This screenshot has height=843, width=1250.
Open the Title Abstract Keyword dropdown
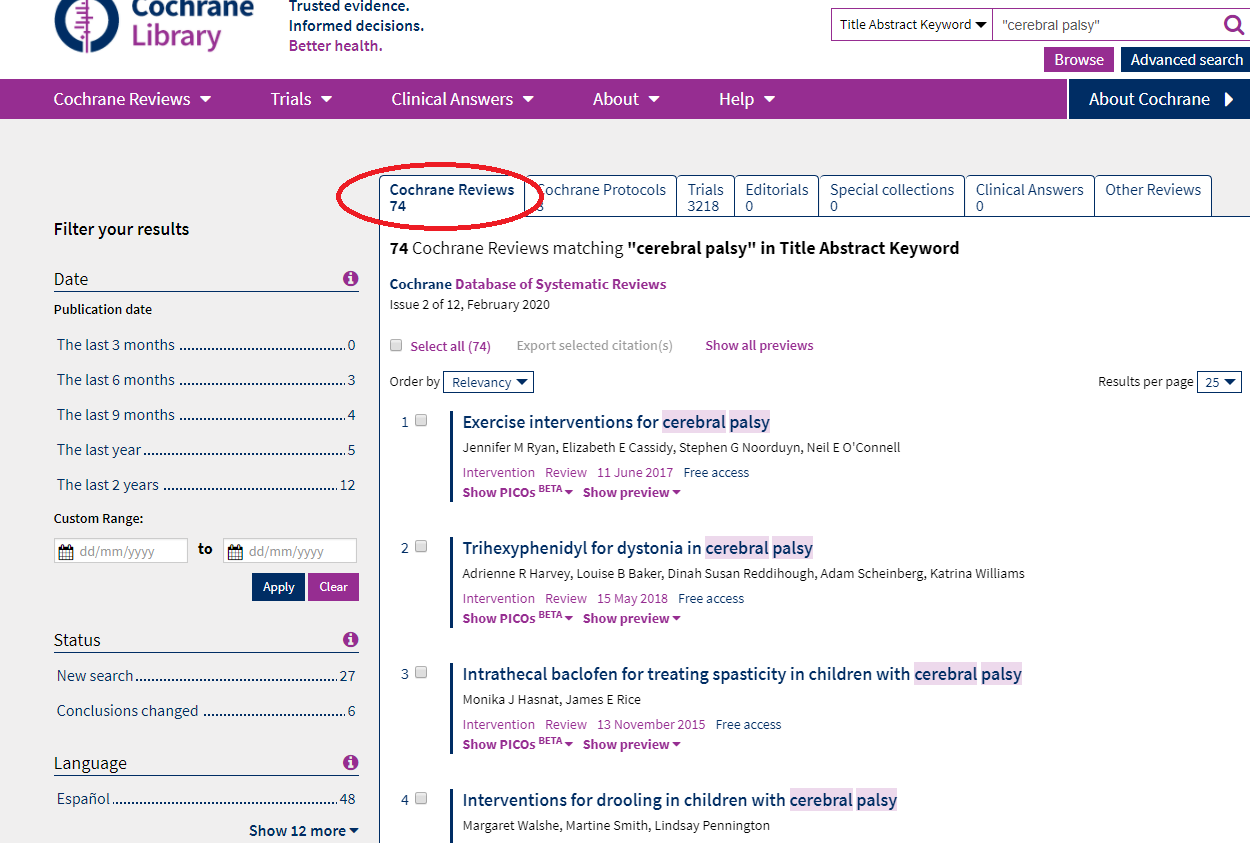[912, 25]
